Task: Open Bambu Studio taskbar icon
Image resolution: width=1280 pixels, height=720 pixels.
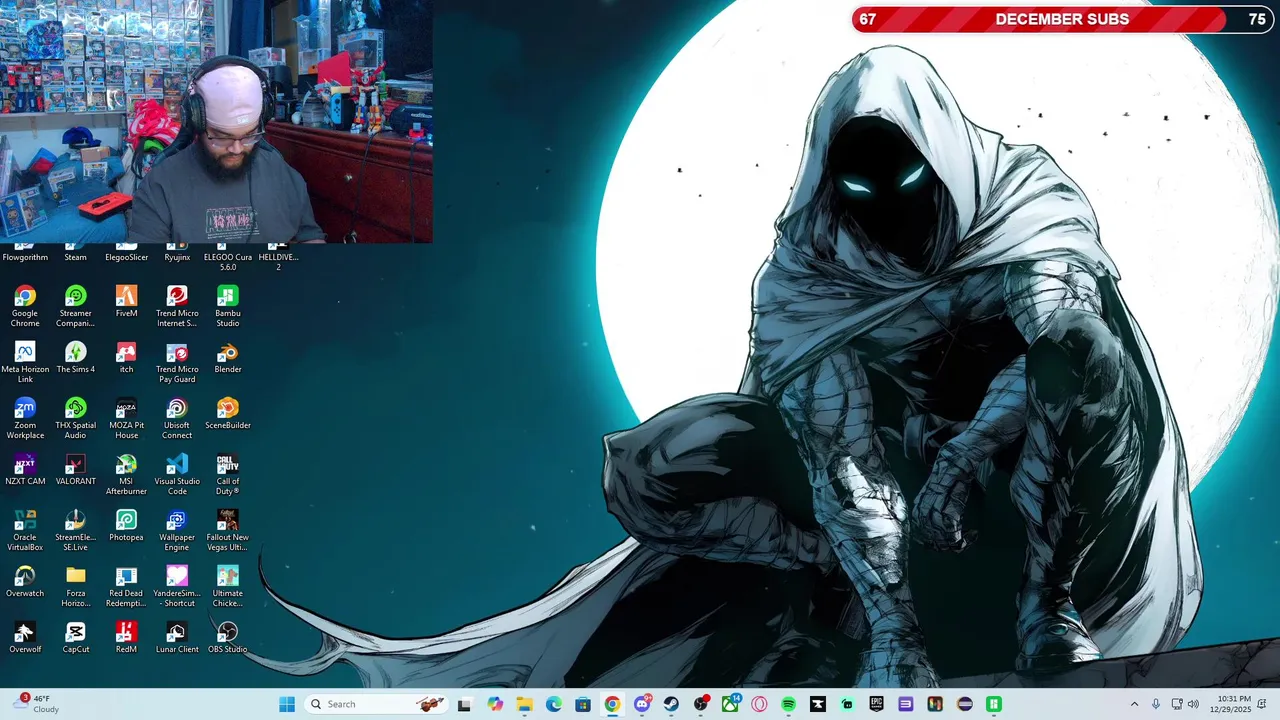Action: tap(994, 704)
